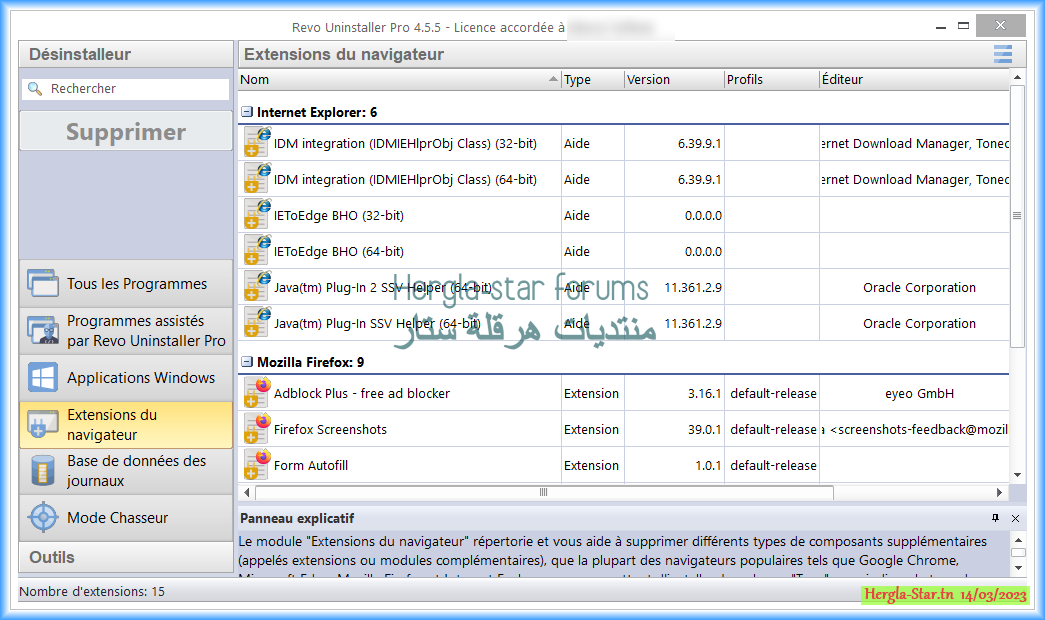The image size is (1045, 620).
Task: Focus the Rechercher search field
Action: [126, 89]
